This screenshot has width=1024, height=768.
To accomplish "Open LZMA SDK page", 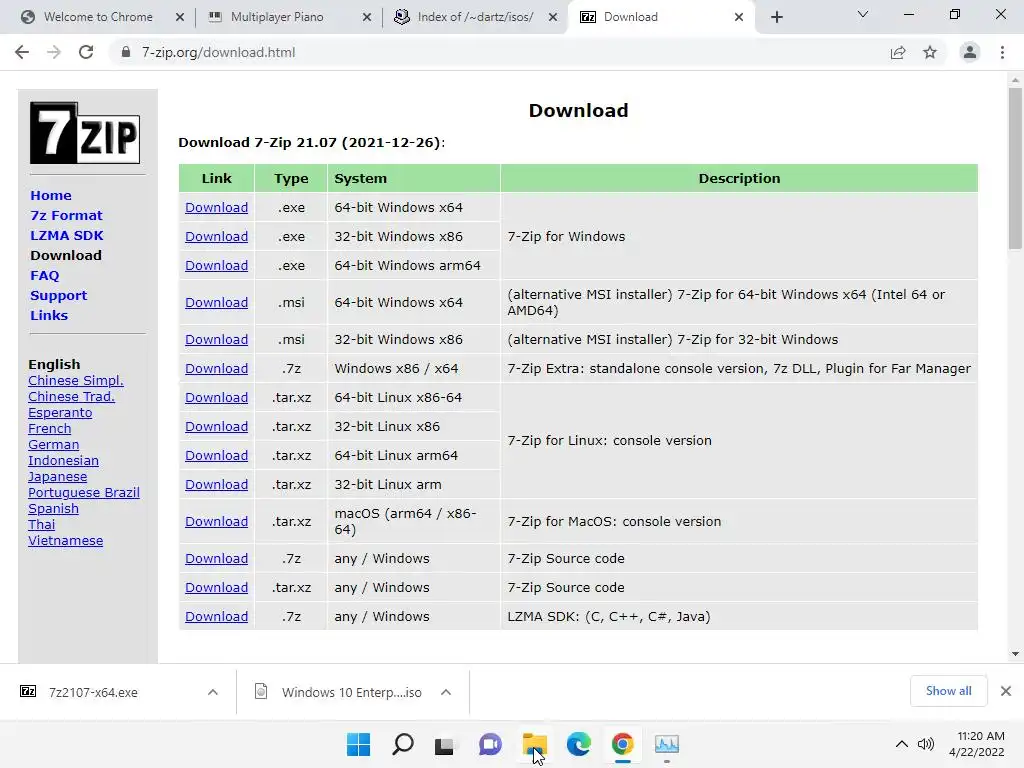I will click(67, 235).
